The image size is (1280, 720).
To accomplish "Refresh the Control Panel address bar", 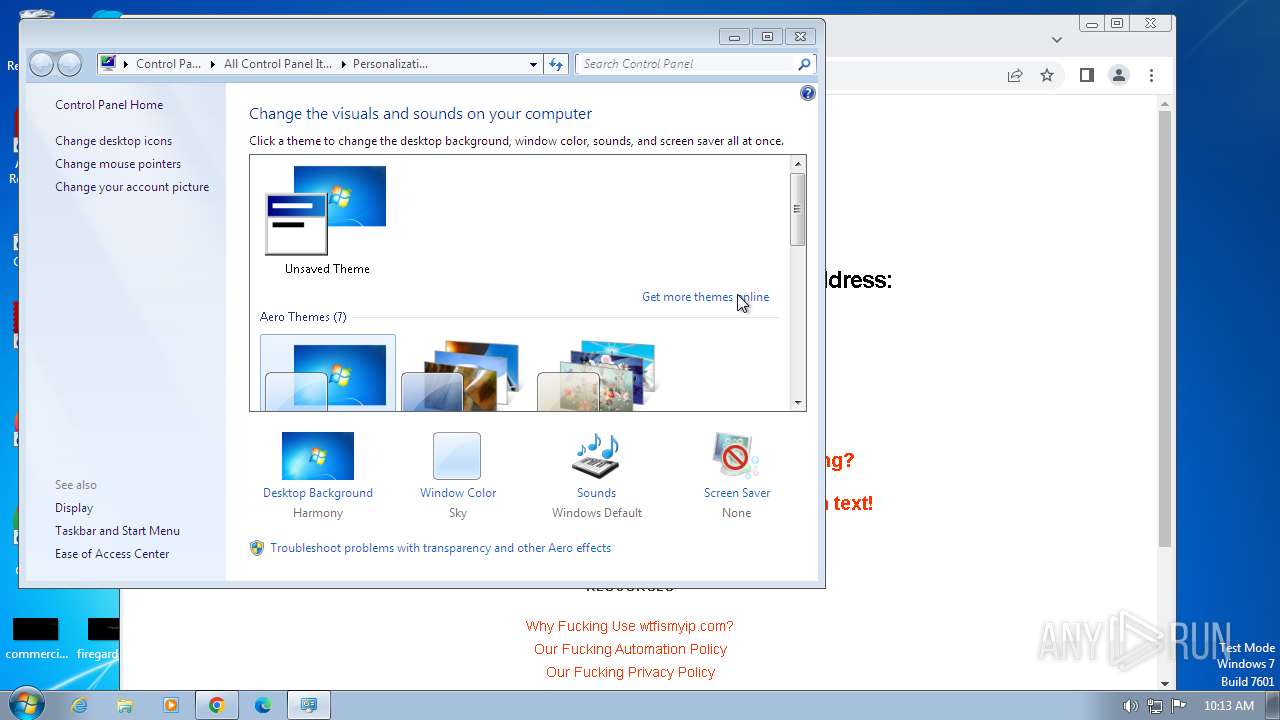I will pyautogui.click(x=557, y=64).
